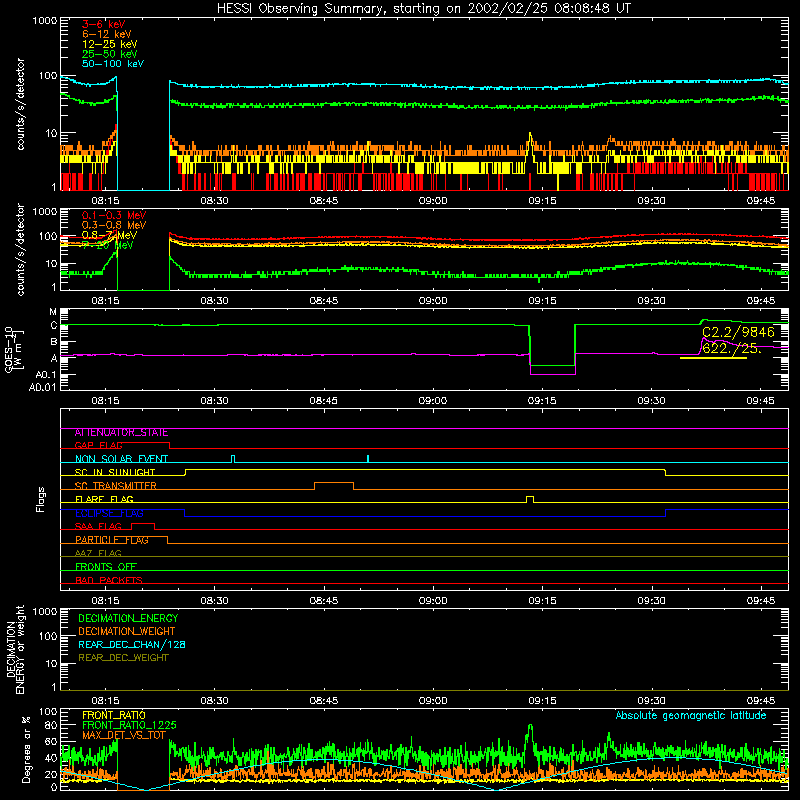Click the FRONT_RATIO_1225 legend label

[x=129, y=725]
